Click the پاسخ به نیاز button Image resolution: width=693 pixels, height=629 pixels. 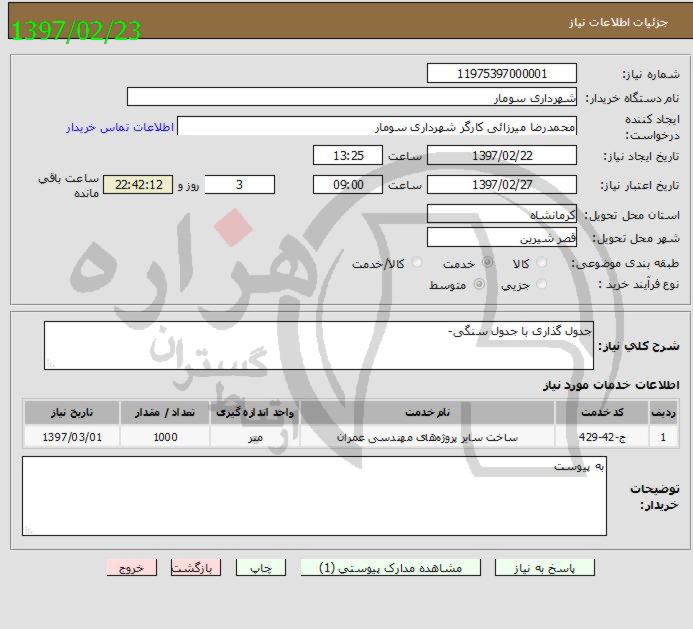(x=544, y=568)
